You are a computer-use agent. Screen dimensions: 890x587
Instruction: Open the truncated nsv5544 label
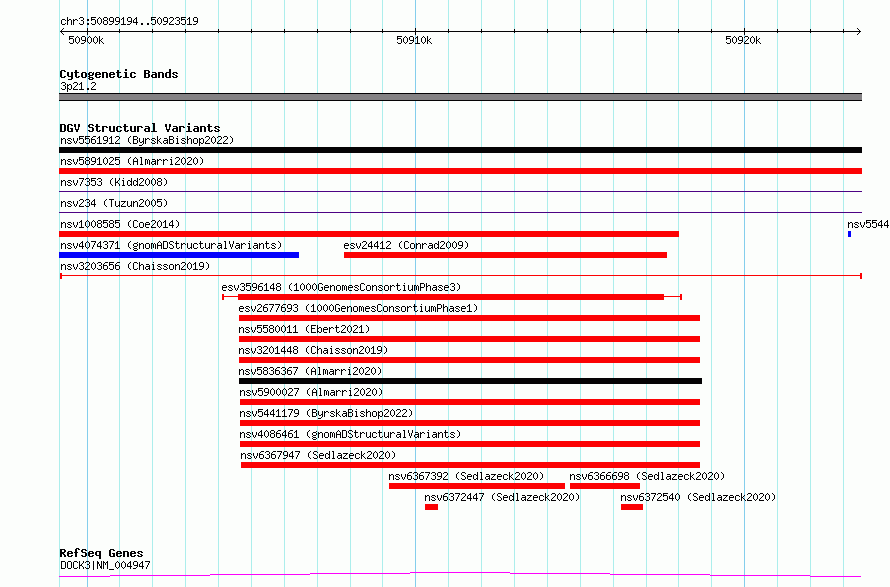pos(868,224)
